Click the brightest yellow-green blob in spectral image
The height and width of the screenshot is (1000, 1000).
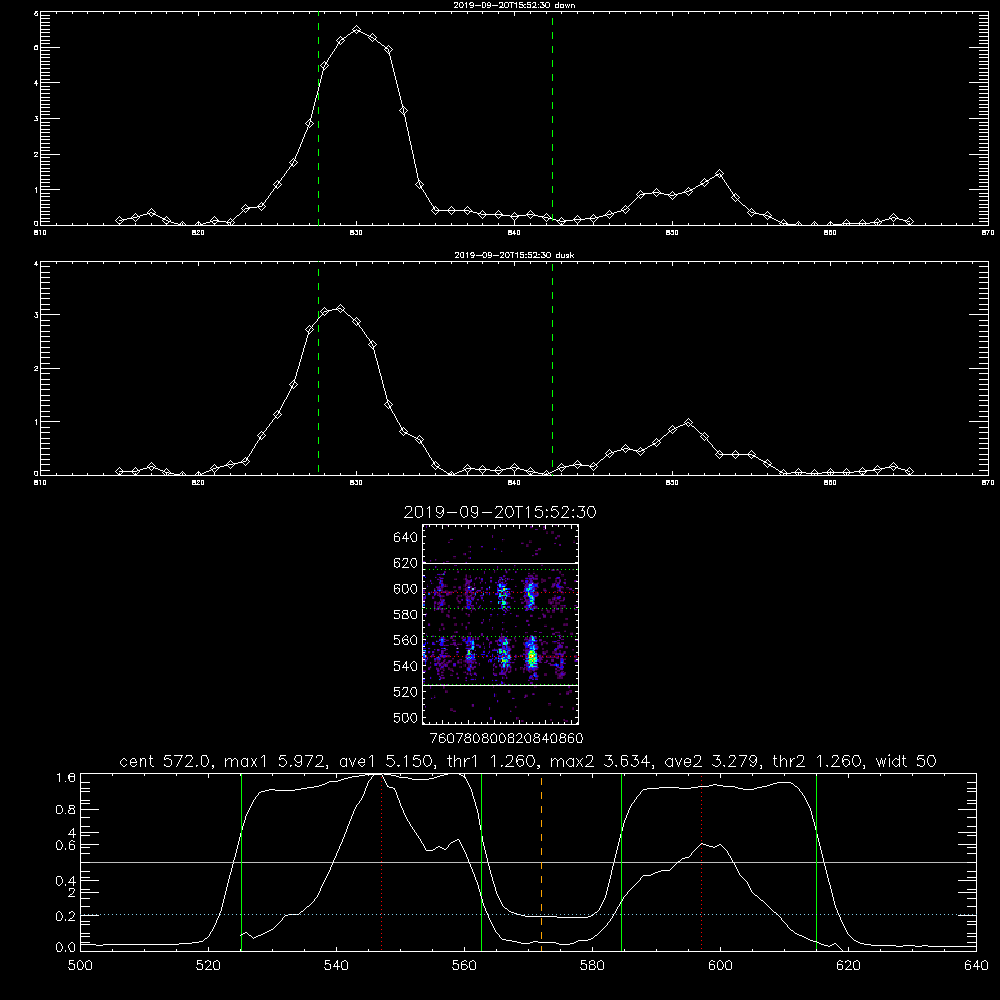click(533, 659)
